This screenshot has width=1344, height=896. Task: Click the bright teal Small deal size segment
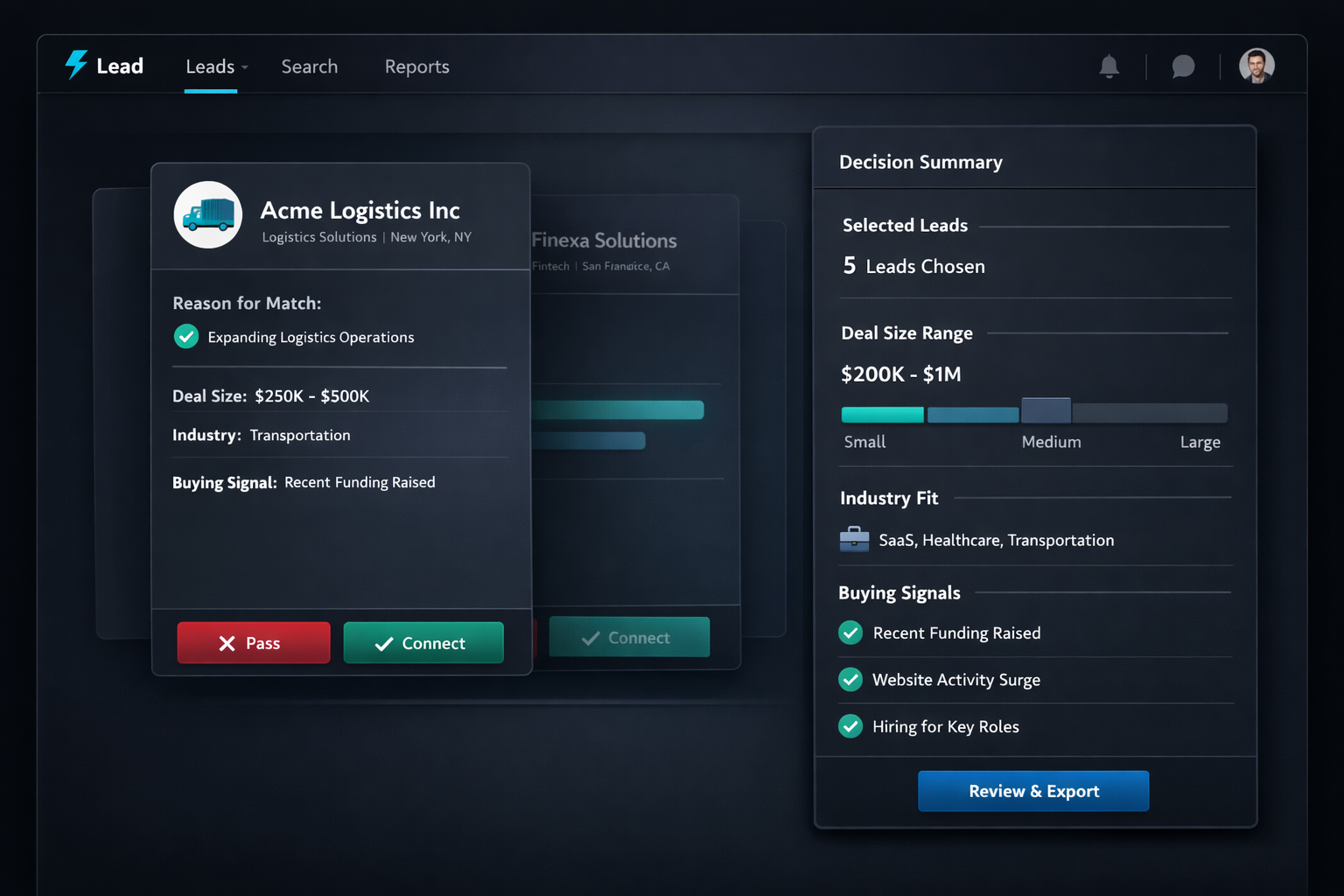coord(882,415)
